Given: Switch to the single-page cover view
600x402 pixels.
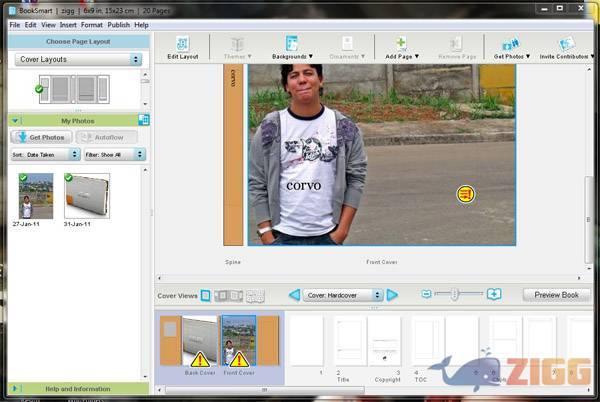Looking at the screenshot, I should click(x=206, y=295).
